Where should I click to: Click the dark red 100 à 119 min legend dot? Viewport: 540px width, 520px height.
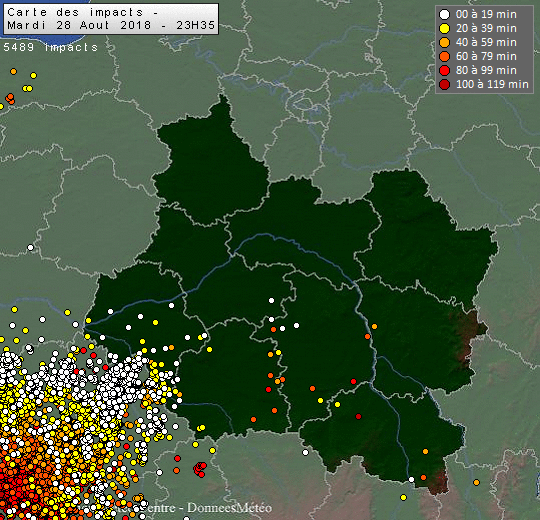[445, 84]
